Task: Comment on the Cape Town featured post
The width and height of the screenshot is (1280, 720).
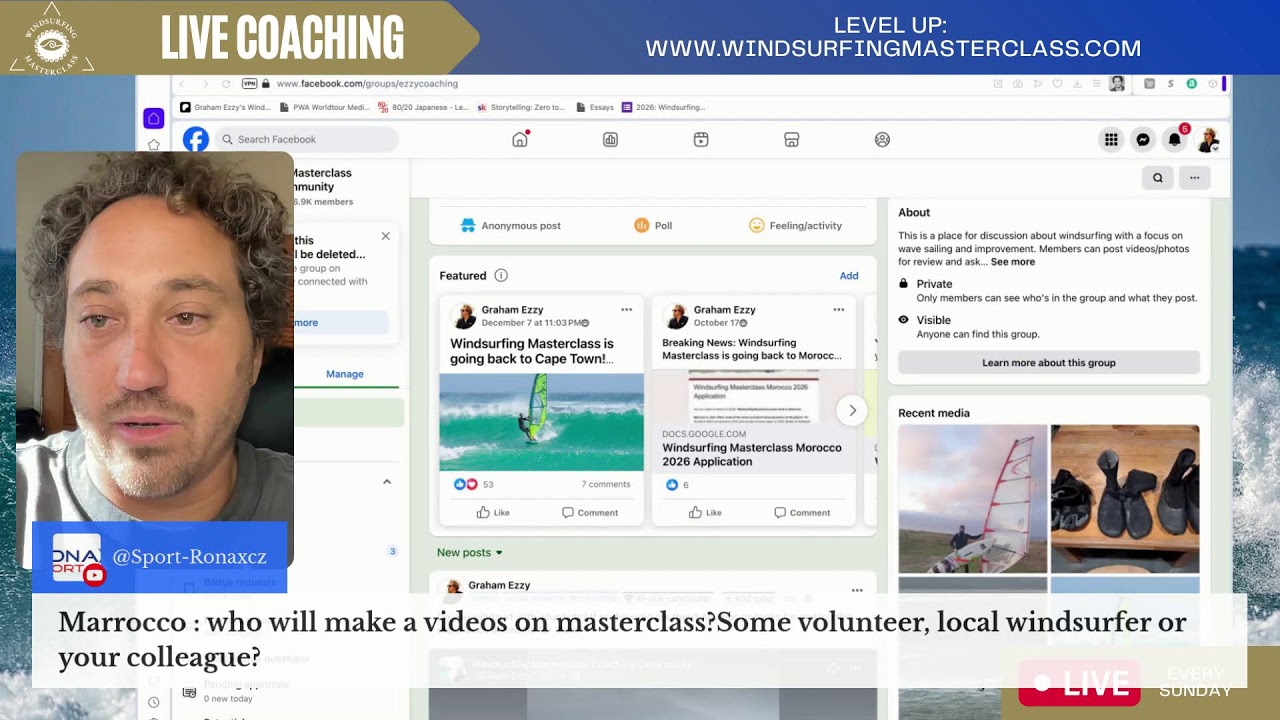Action: (x=590, y=513)
